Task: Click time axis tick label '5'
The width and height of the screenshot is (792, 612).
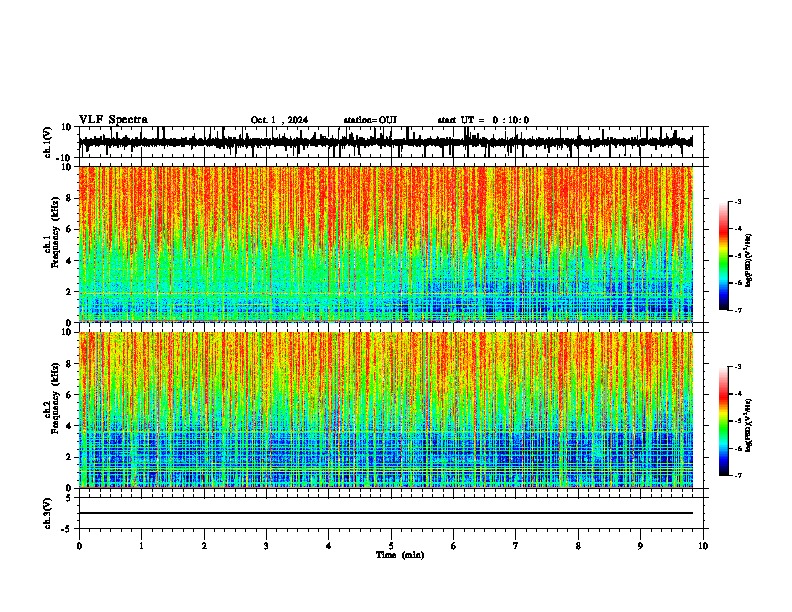Action: [391, 546]
